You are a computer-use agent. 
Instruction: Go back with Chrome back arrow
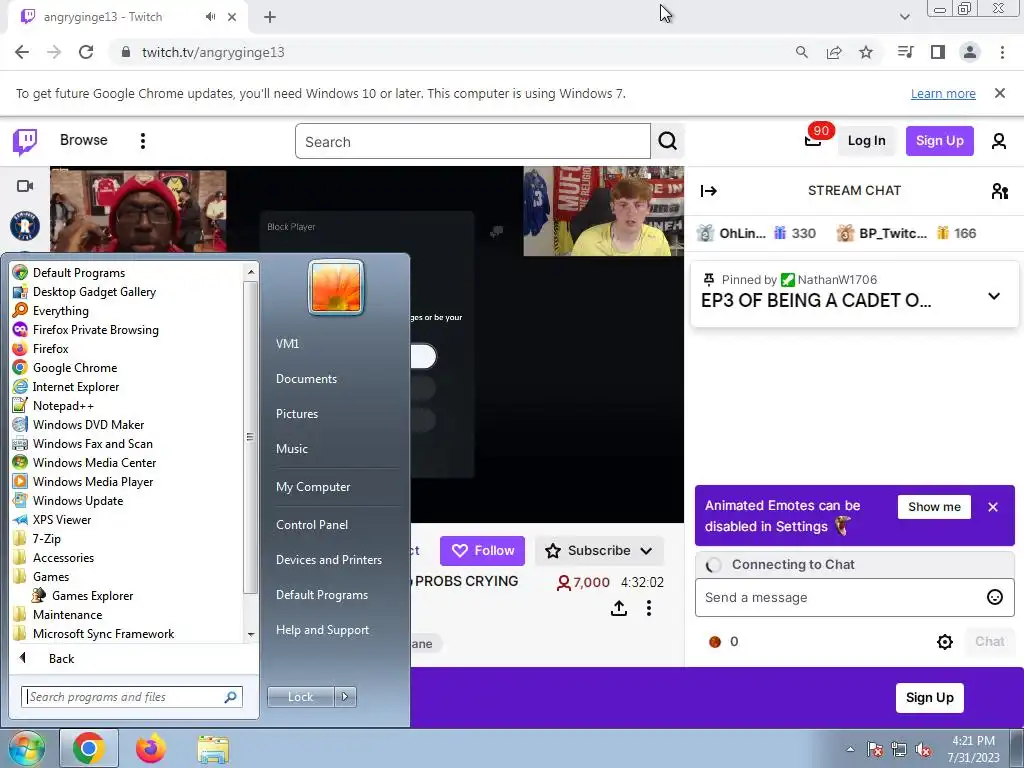[x=22, y=52]
